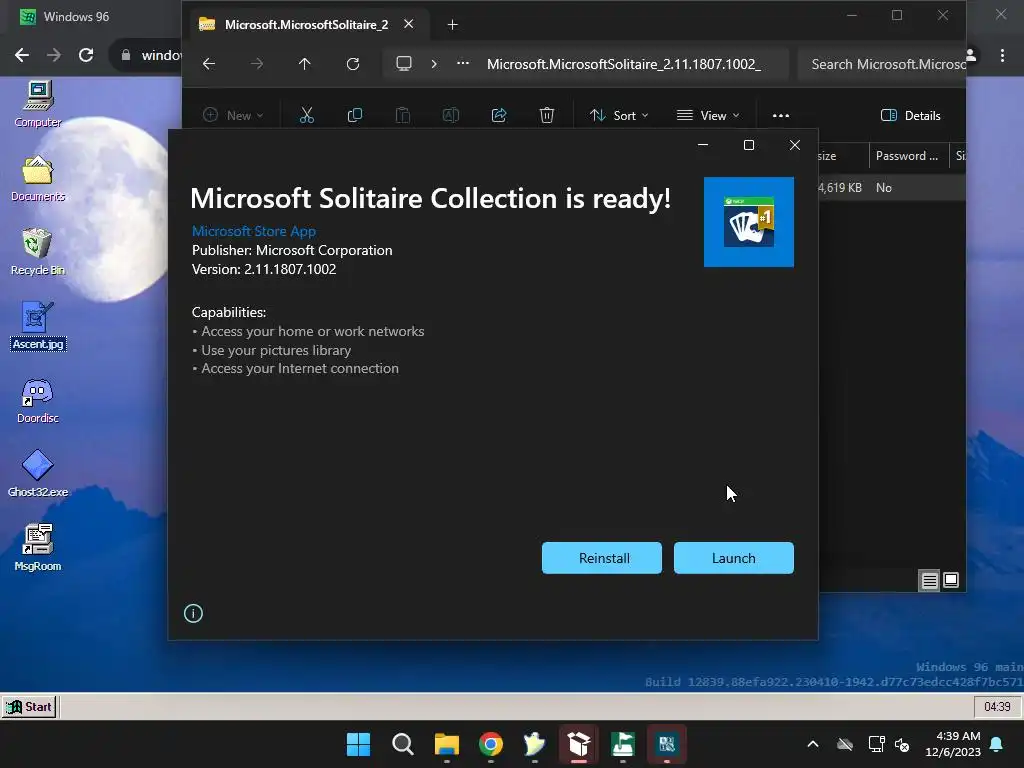Switch Explorer to large thumbnails view icon
Image resolution: width=1024 pixels, height=768 pixels.
951,580
